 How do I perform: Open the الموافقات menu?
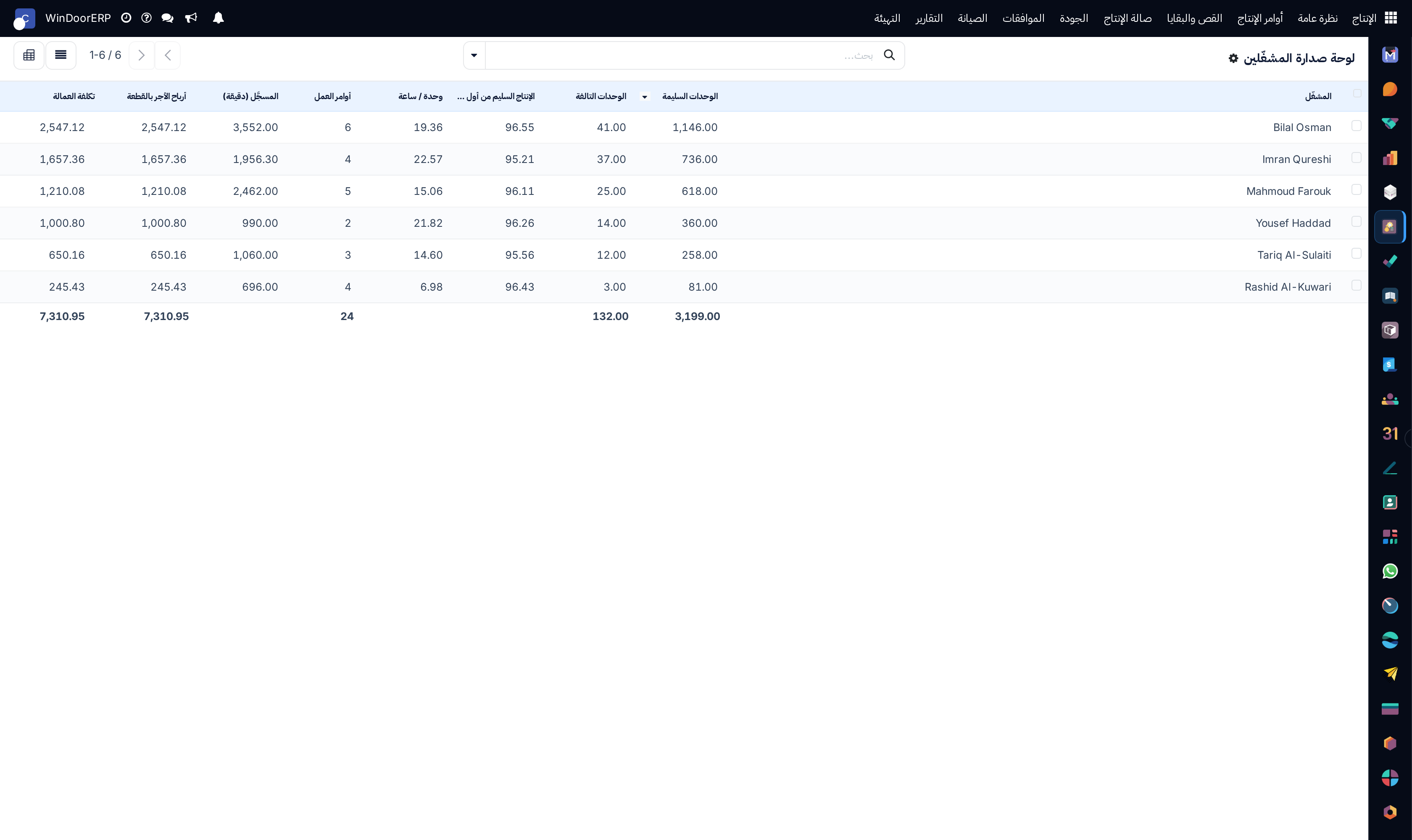[x=1023, y=18]
